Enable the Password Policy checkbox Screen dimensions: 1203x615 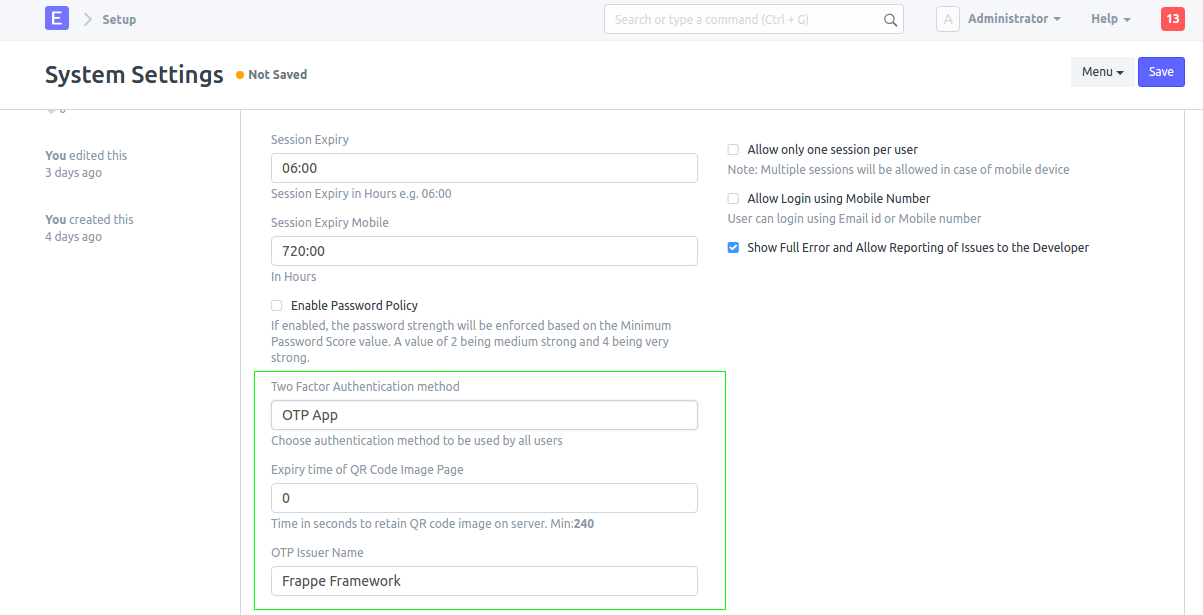276,305
